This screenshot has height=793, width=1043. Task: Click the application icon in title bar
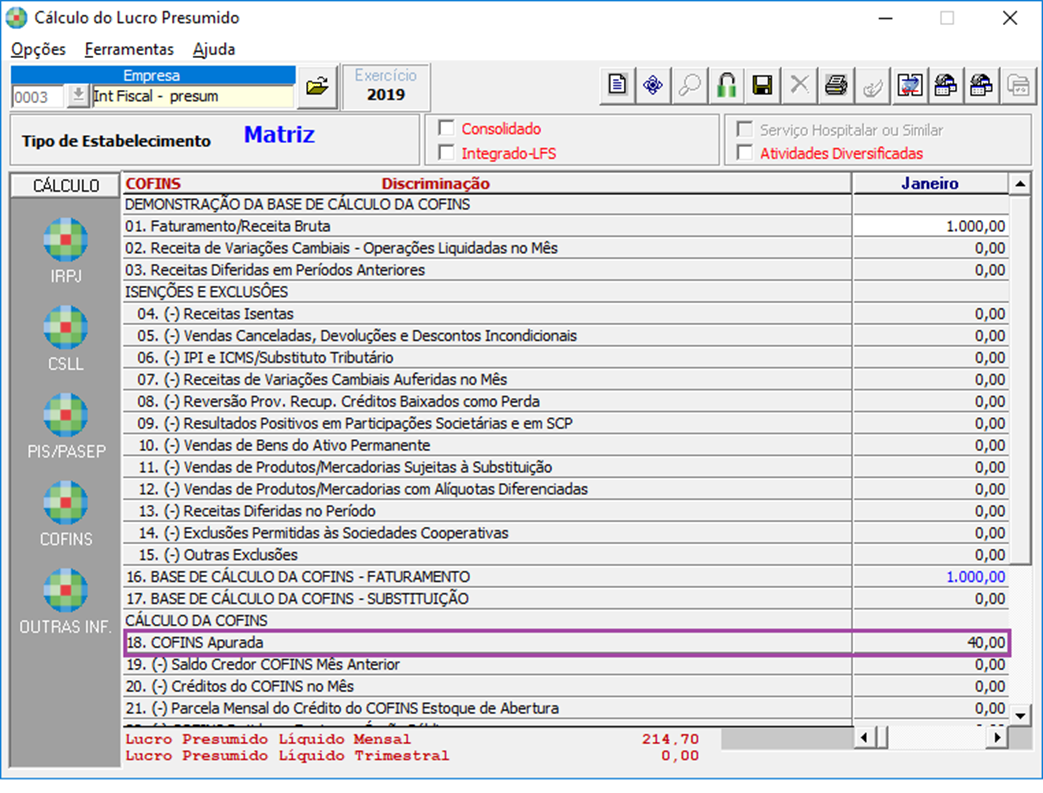[x=17, y=17]
